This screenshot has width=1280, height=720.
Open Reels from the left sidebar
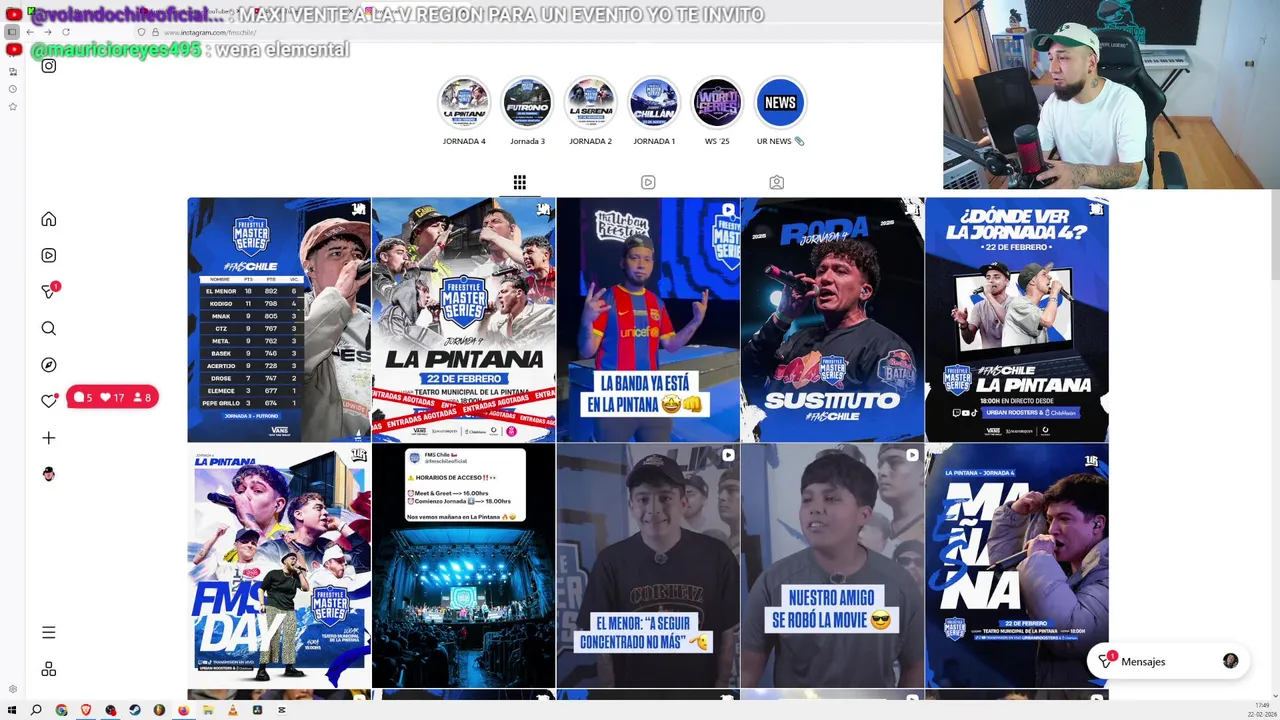click(48, 255)
